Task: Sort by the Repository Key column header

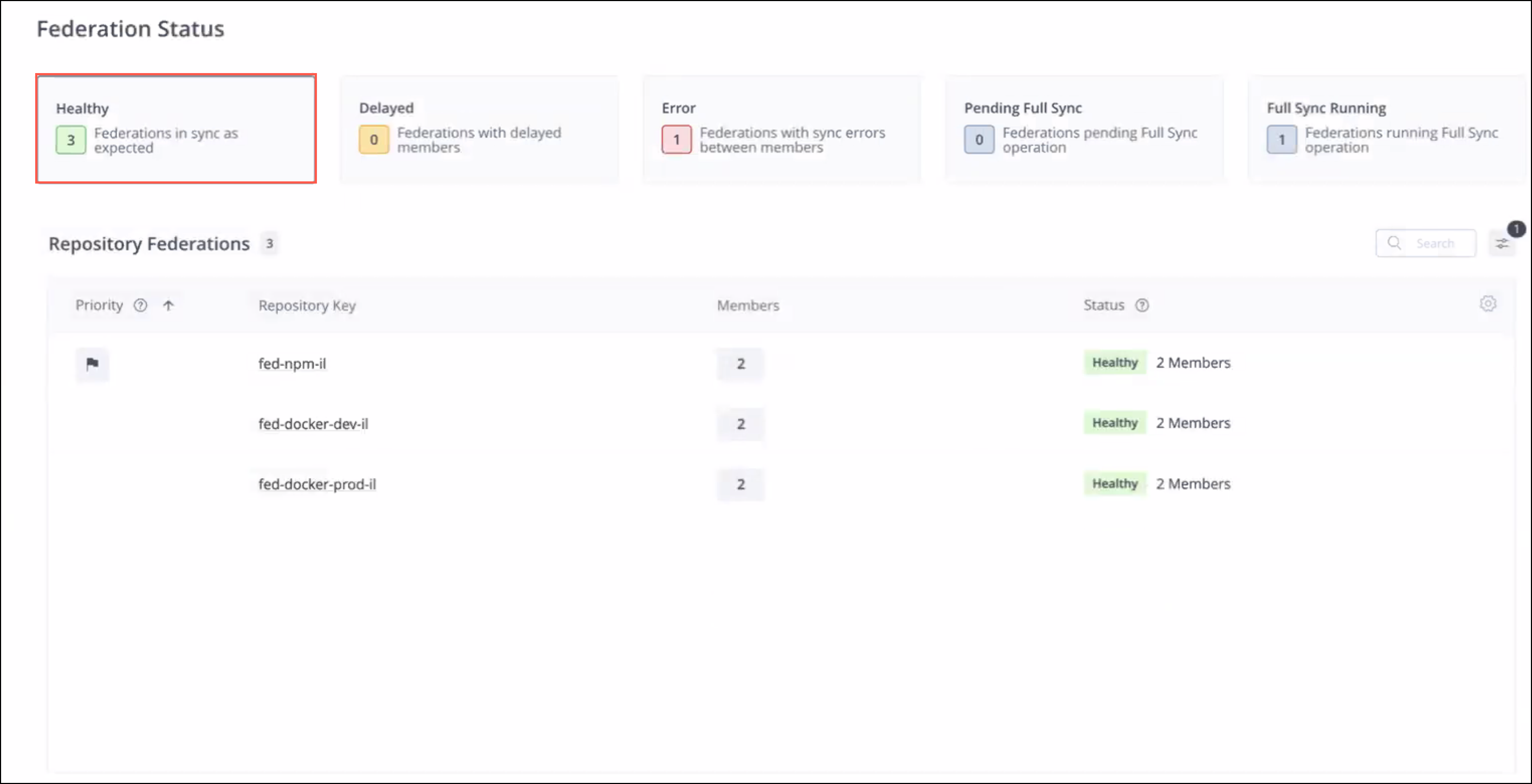Action: pos(307,305)
